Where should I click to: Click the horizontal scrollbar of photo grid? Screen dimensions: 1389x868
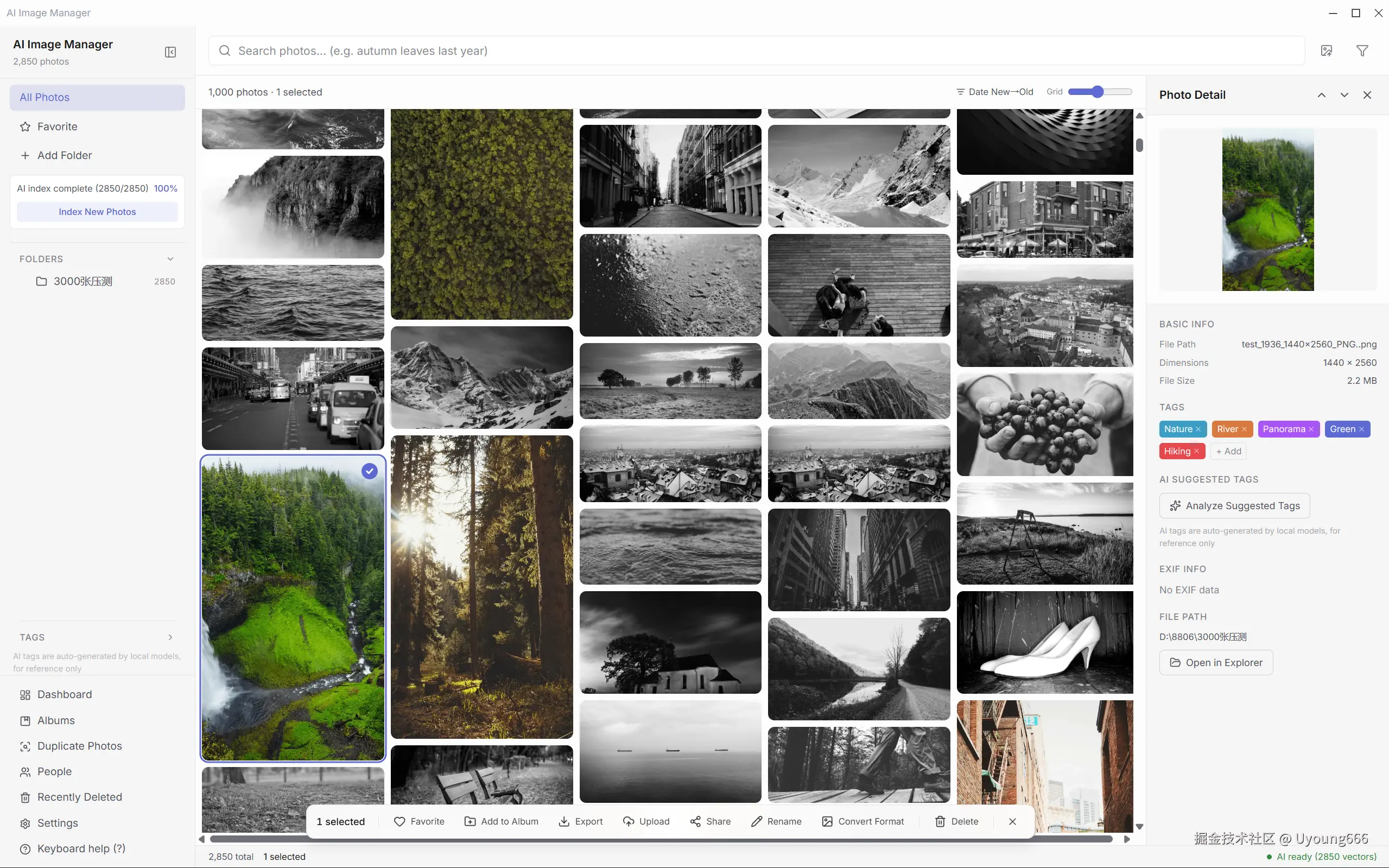[661, 839]
